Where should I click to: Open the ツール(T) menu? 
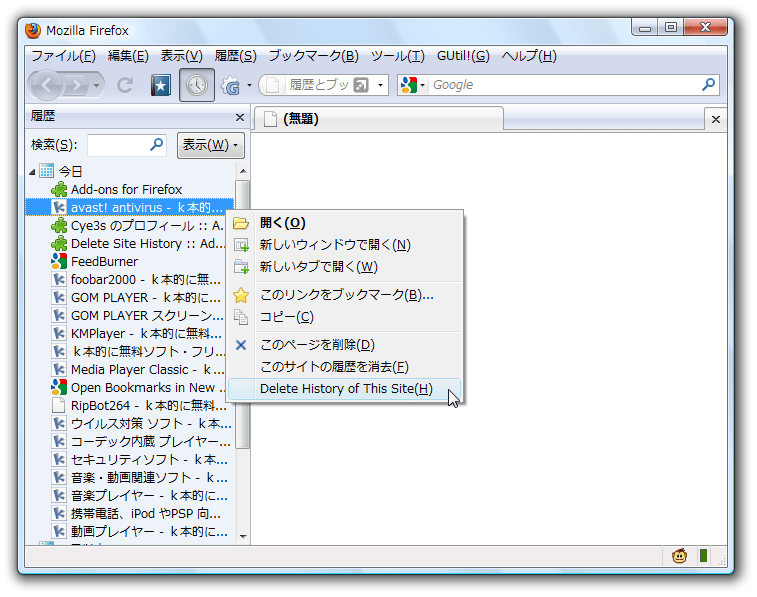[x=397, y=56]
